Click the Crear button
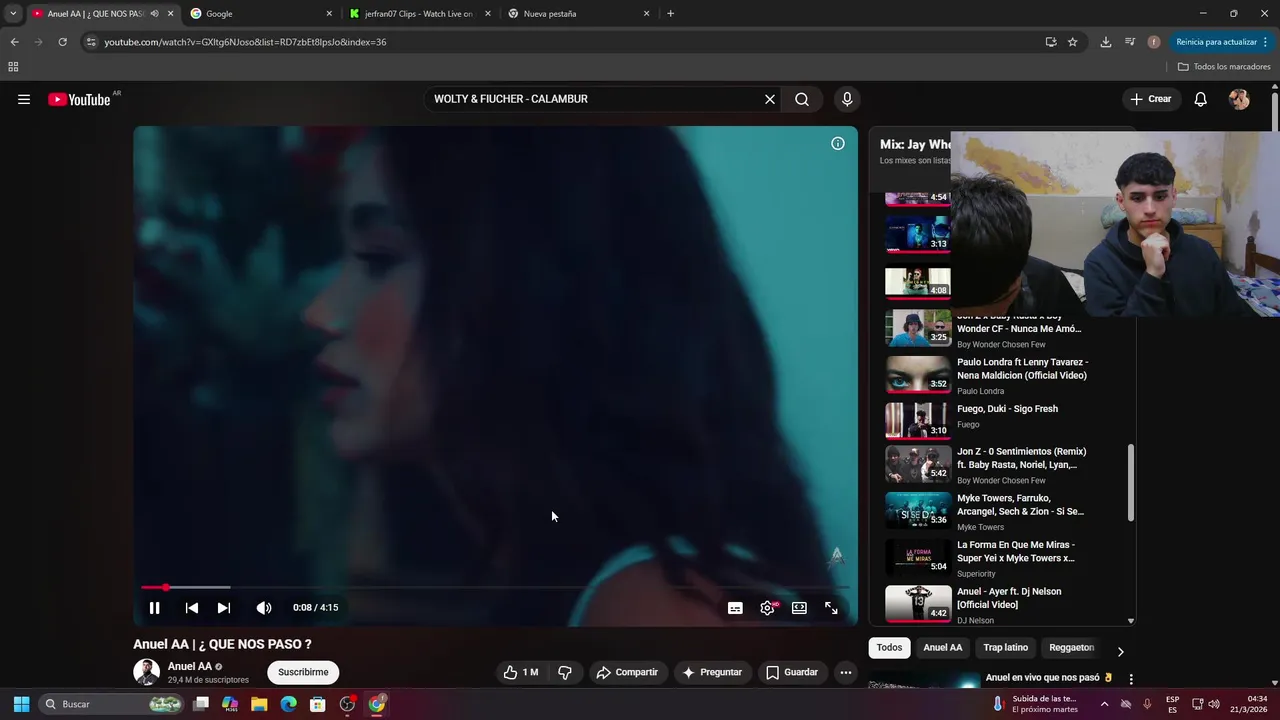Viewport: 1280px width, 720px height. [x=1151, y=99]
